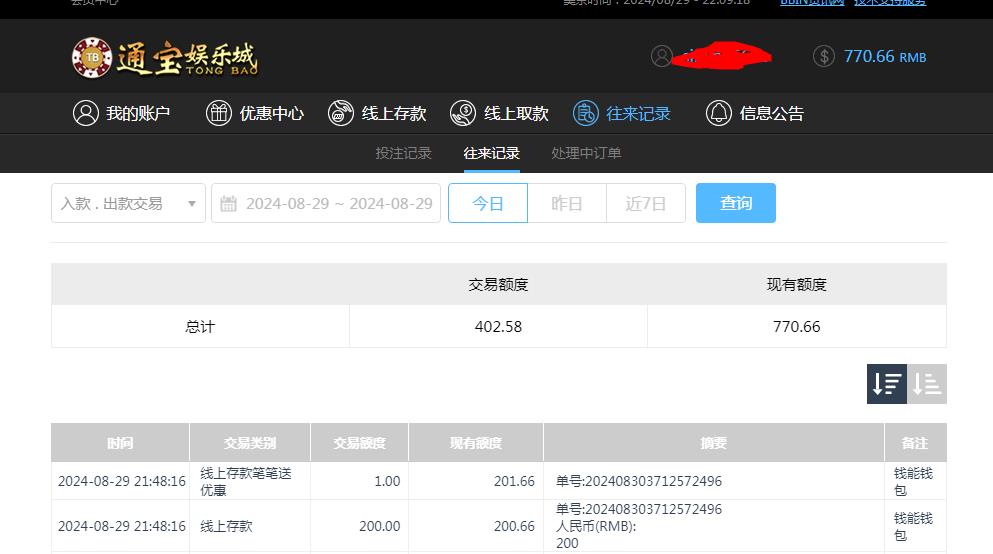
Task: Click the 我的账户 person icon
Action: click(85, 113)
